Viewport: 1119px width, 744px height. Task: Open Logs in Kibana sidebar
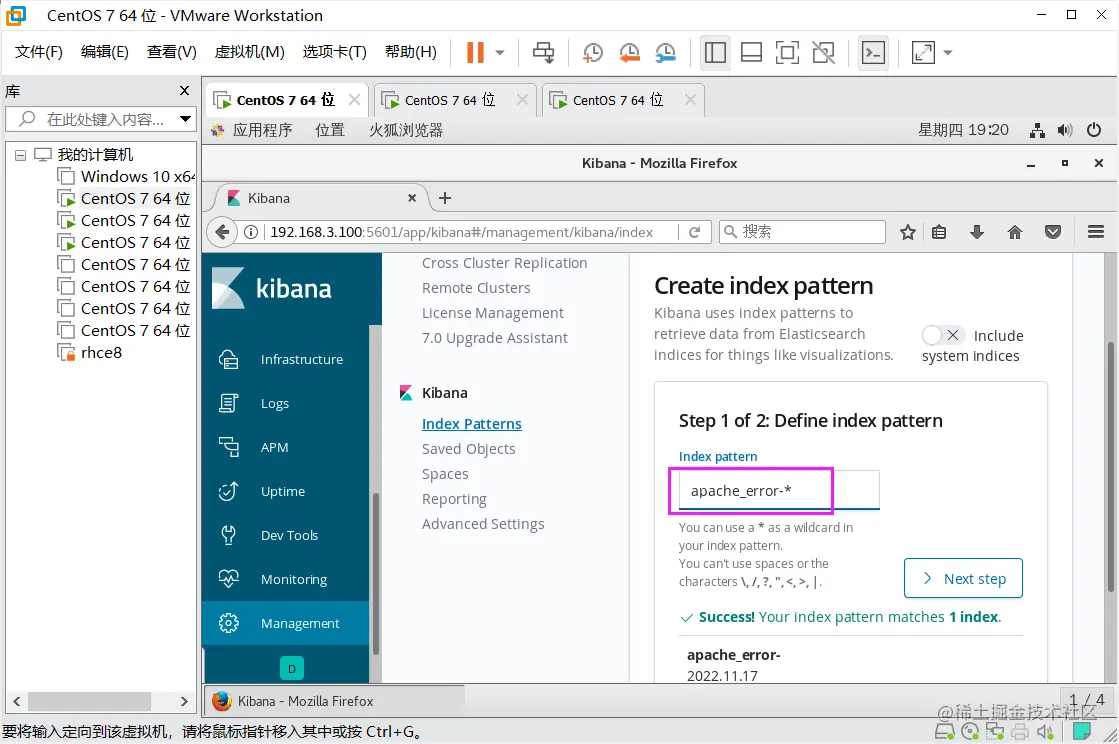click(285, 404)
